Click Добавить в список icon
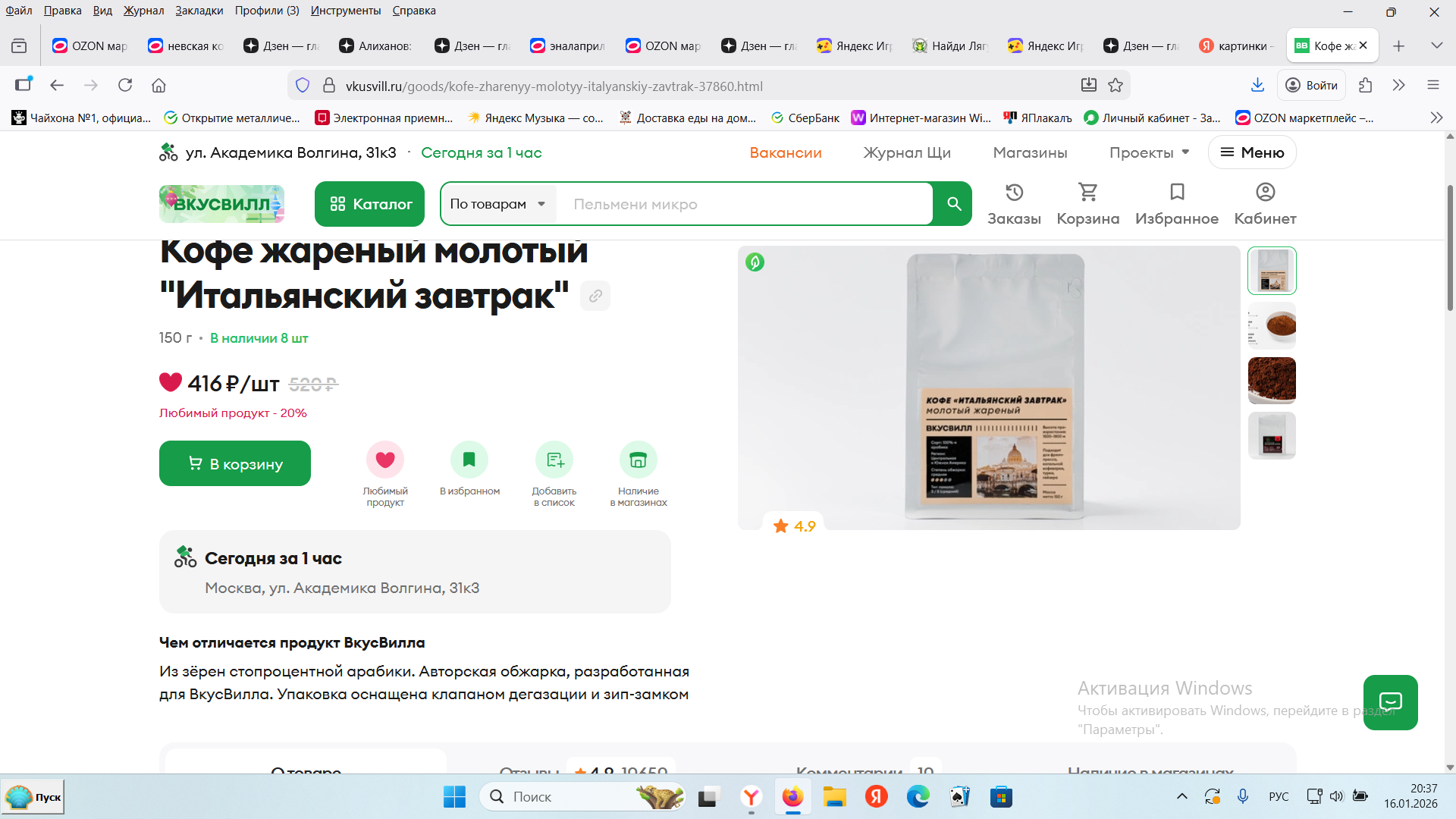The height and width of the screenshot is (819, 1456). point(554,460)
